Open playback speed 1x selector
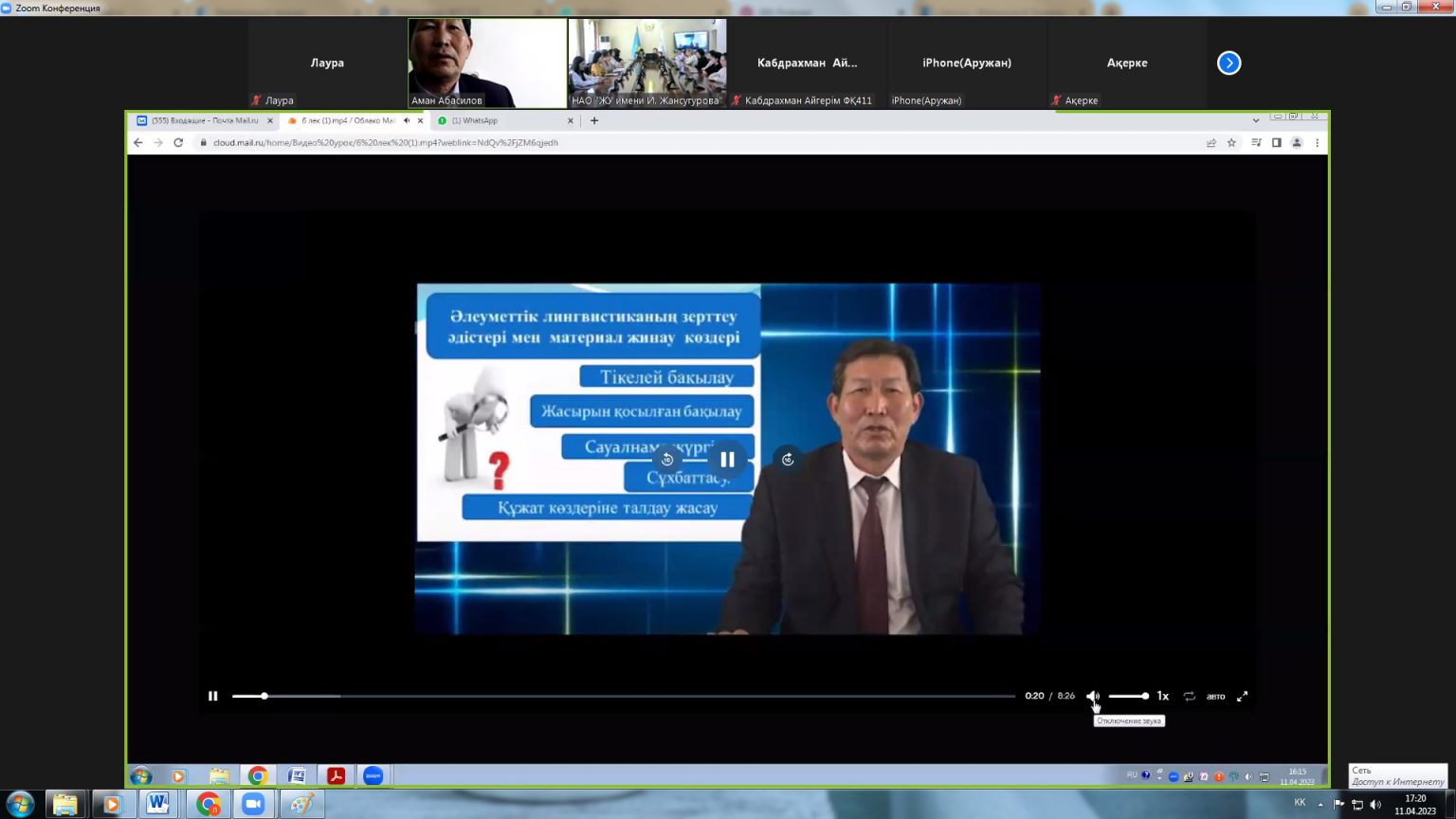 (x=1162, y=696)
